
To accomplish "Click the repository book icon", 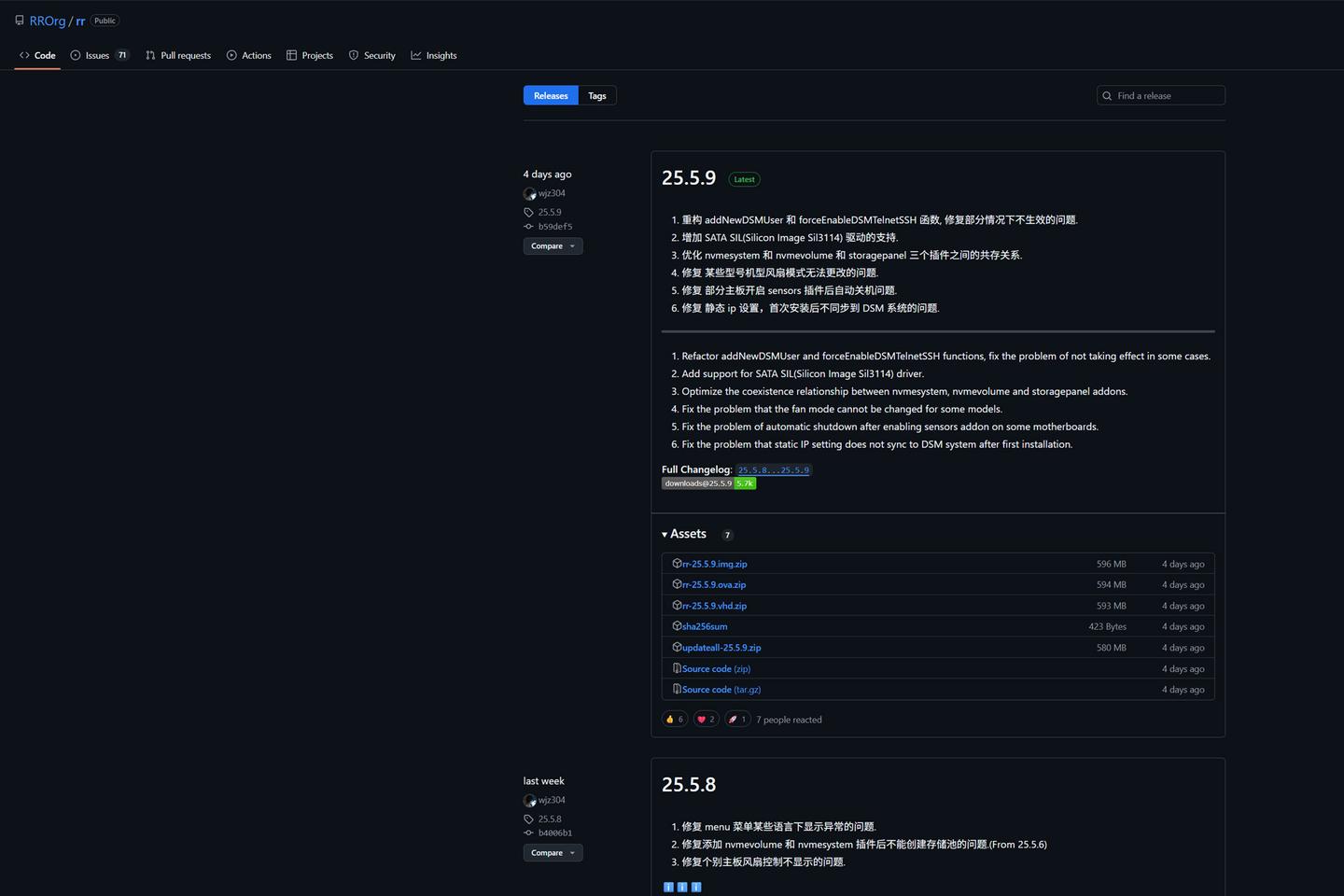I will pos(20,20).
